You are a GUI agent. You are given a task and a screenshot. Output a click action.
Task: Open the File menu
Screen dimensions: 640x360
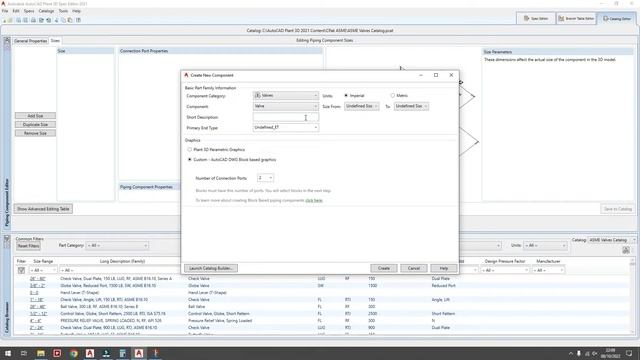click(x=5, y=11)
